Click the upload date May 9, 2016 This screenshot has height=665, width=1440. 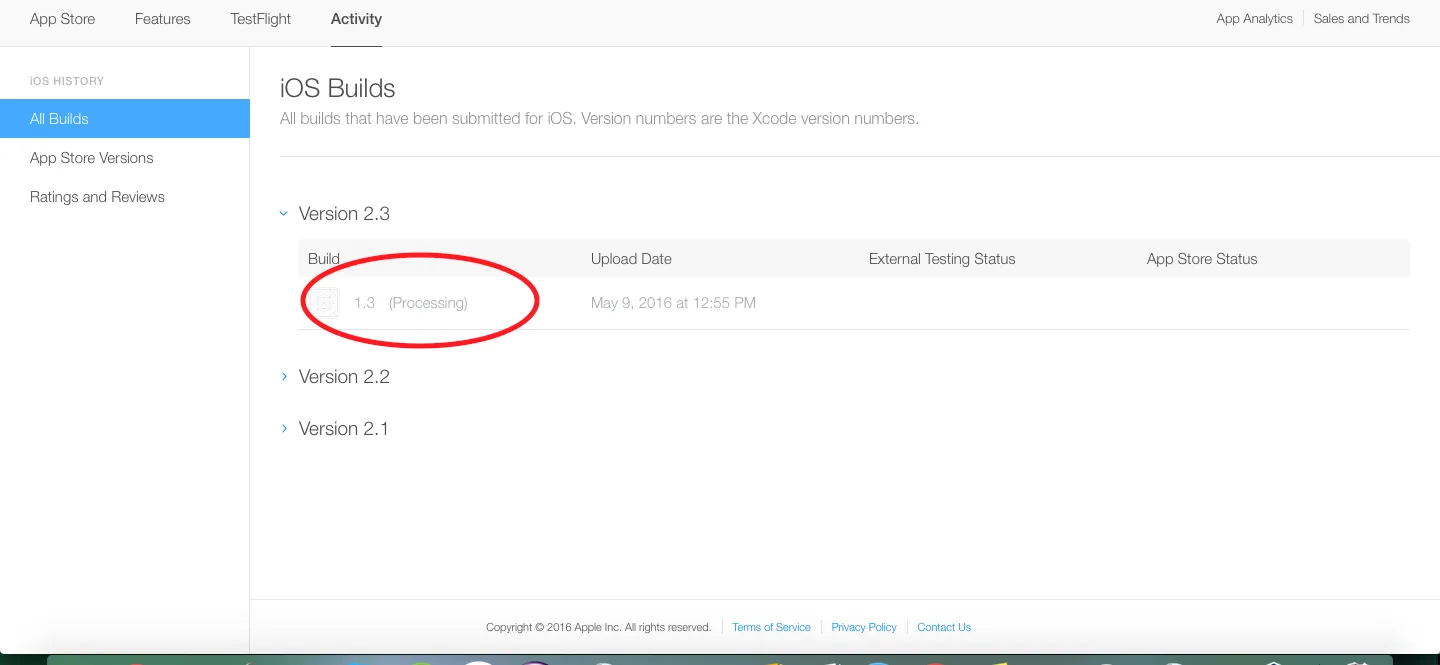point(673,303)
